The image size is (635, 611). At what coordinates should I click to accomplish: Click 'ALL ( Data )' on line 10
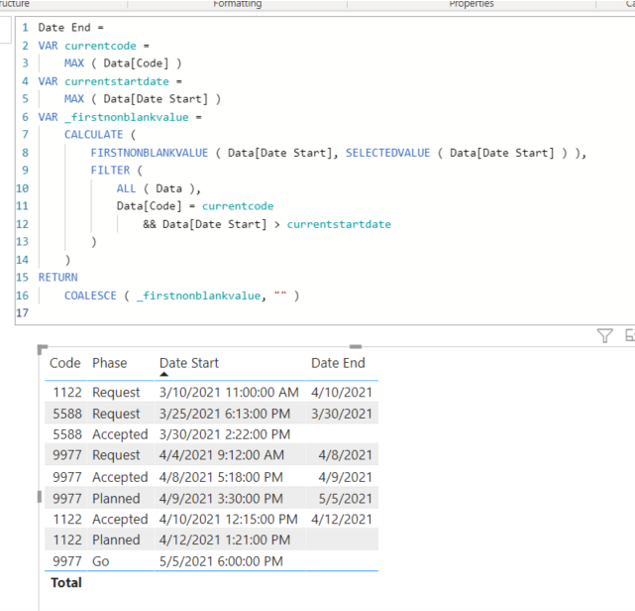point(158,189)
